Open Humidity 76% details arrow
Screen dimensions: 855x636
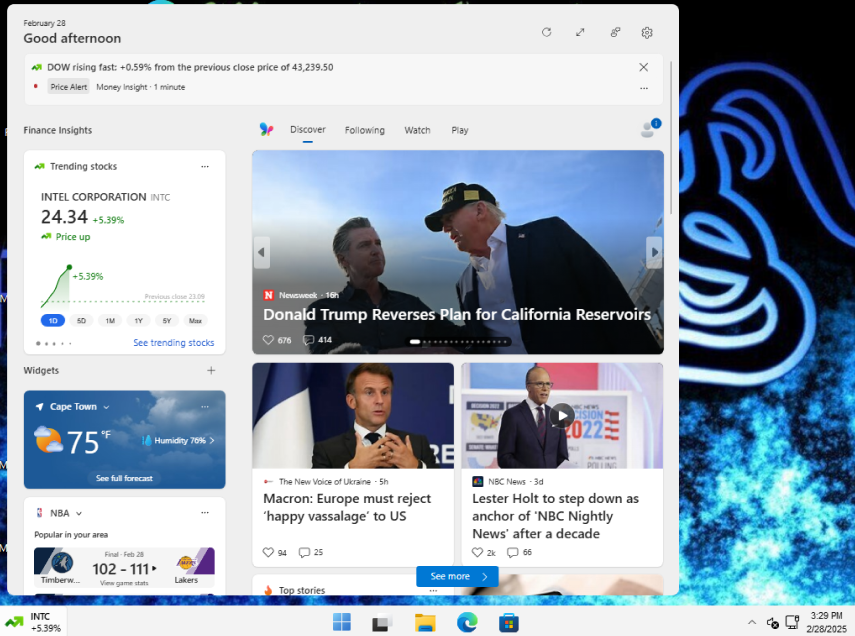(x=212, y=440)
